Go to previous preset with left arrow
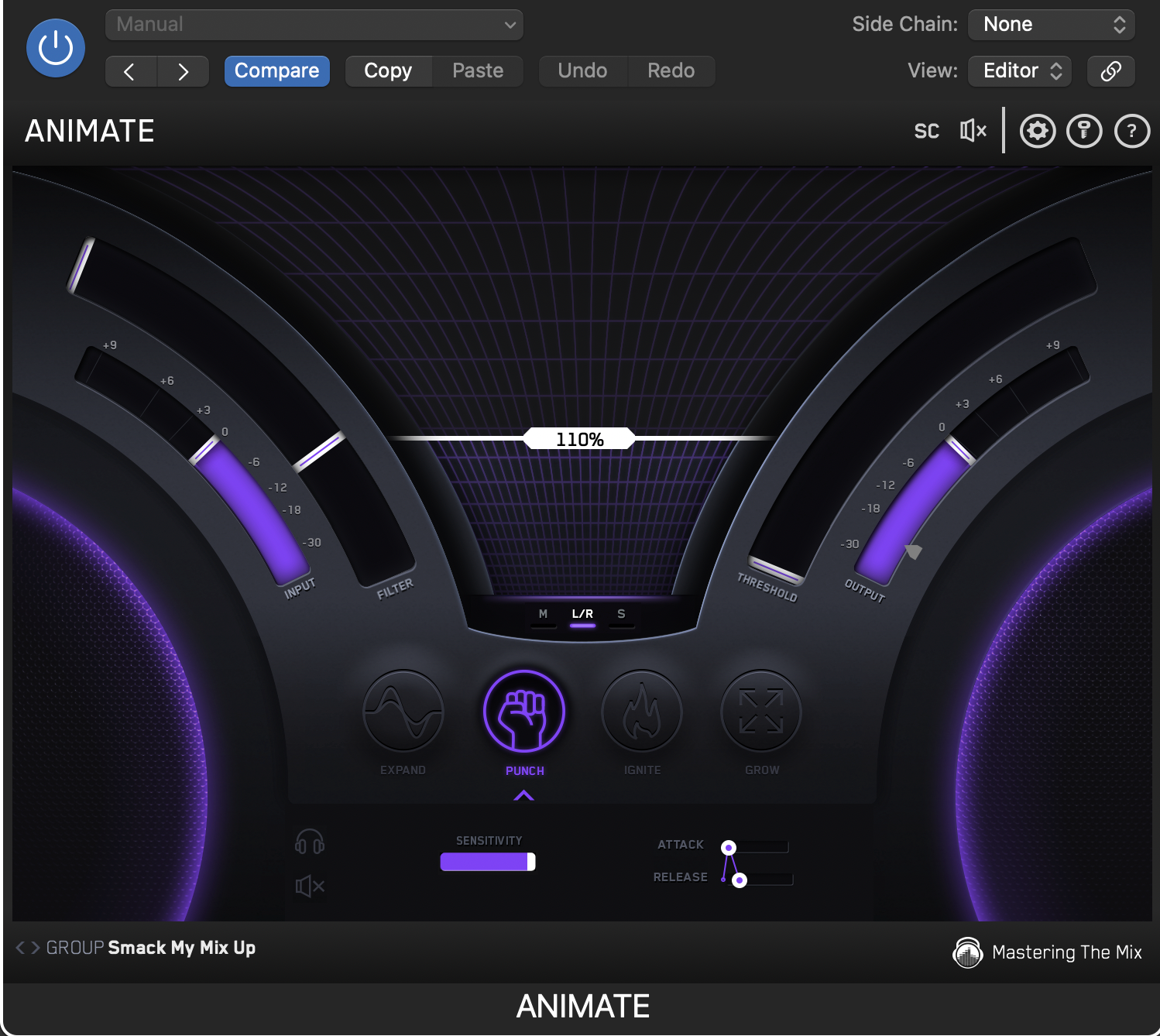The height and width of the screenshot is (1036, 1160). 130,71
